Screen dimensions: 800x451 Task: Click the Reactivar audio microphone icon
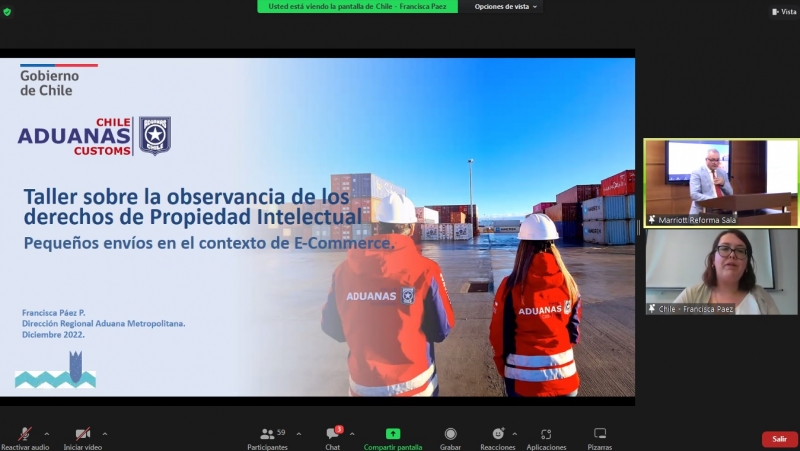[24, 434]
